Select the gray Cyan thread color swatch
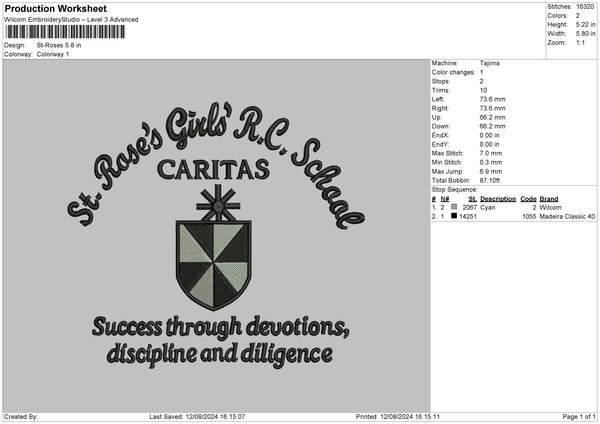Screen dimensions: 600x424 (454, 207)
